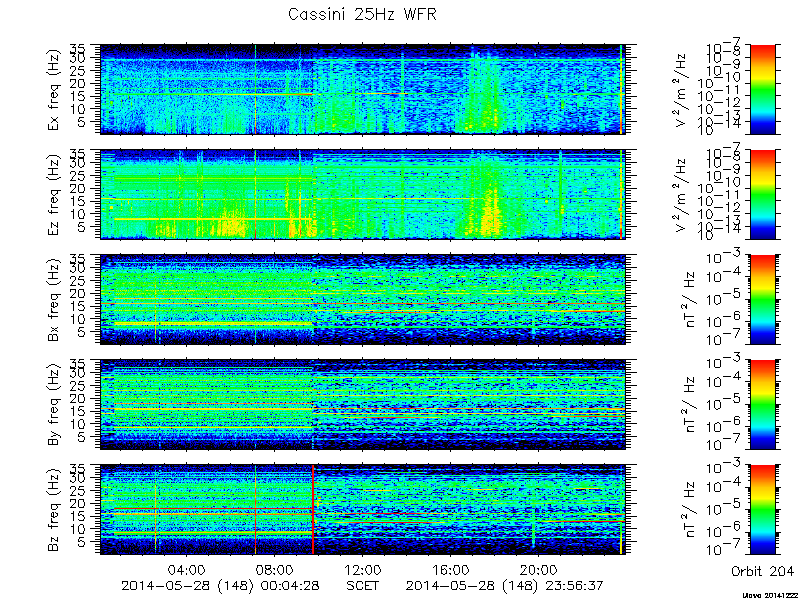Click the V²/m²/Hz unit label for Ex
Image resolution: width=800 pixels, height=600 pixels.
682,90
